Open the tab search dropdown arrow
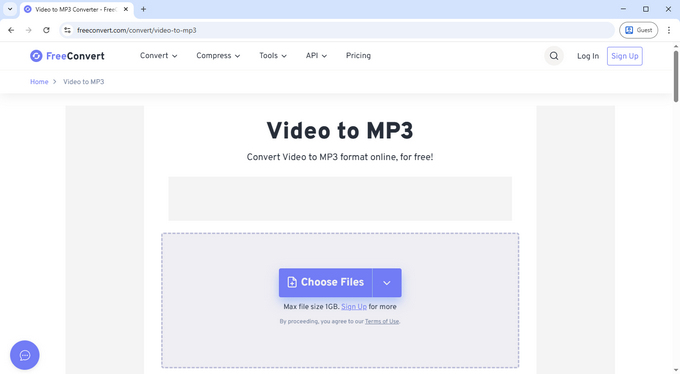 pos(10,9)
